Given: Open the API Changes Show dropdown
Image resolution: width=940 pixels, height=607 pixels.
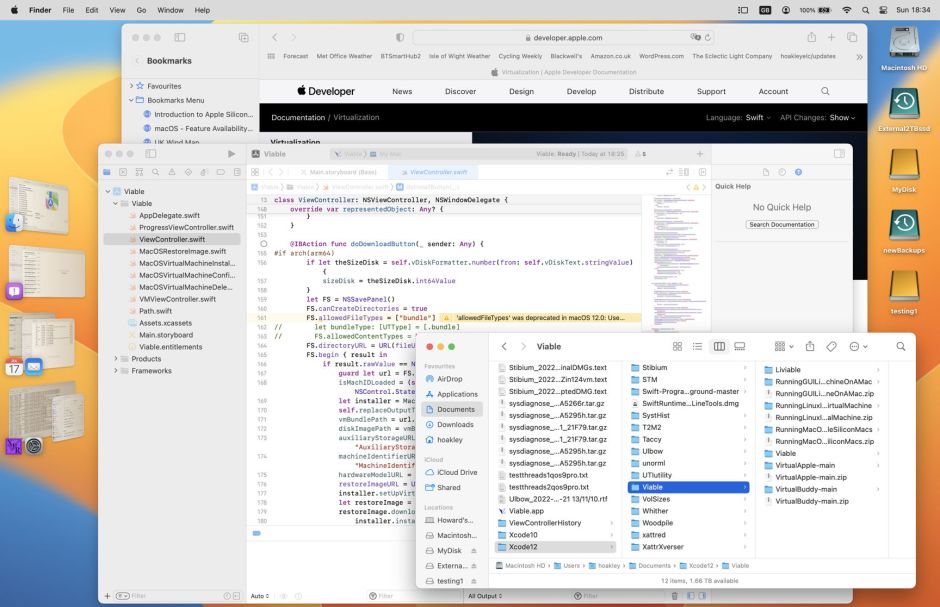Looking at the screenshot, I should (x=842, y=117).
